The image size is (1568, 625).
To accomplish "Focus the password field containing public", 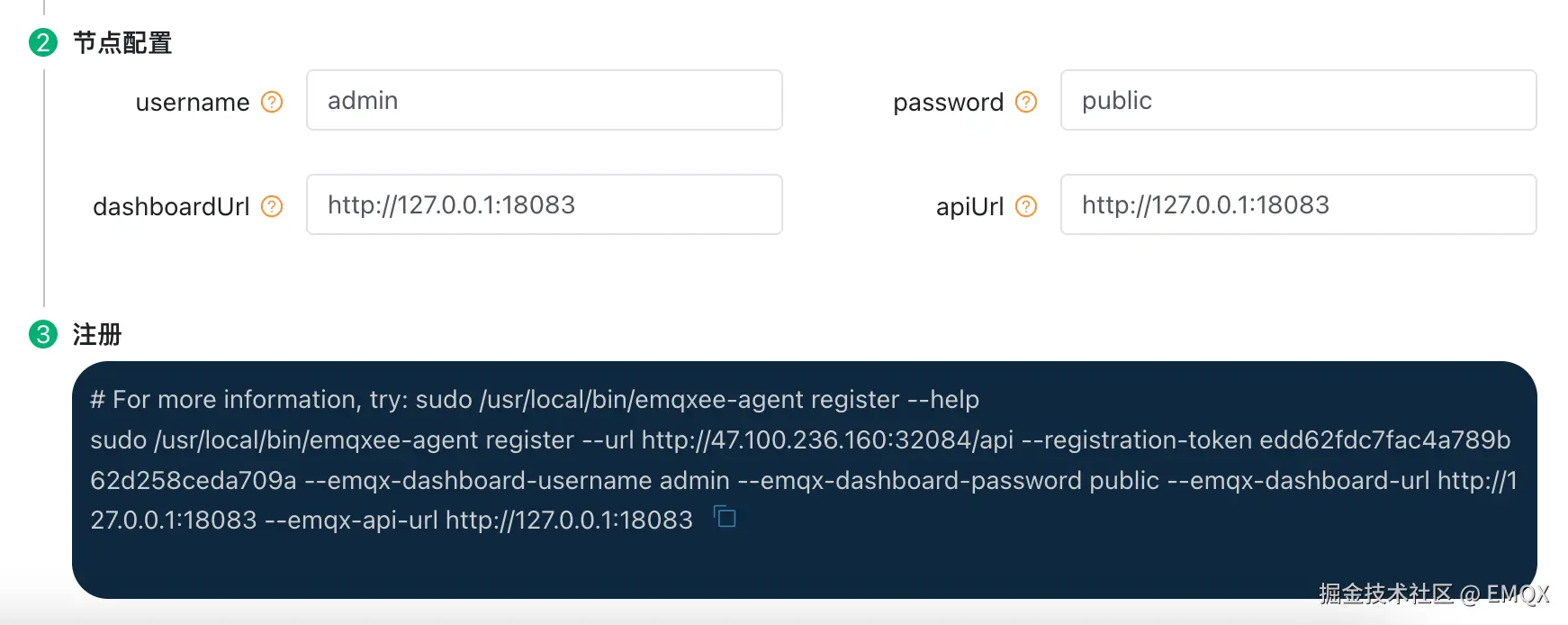I will tap(1298, 100).
